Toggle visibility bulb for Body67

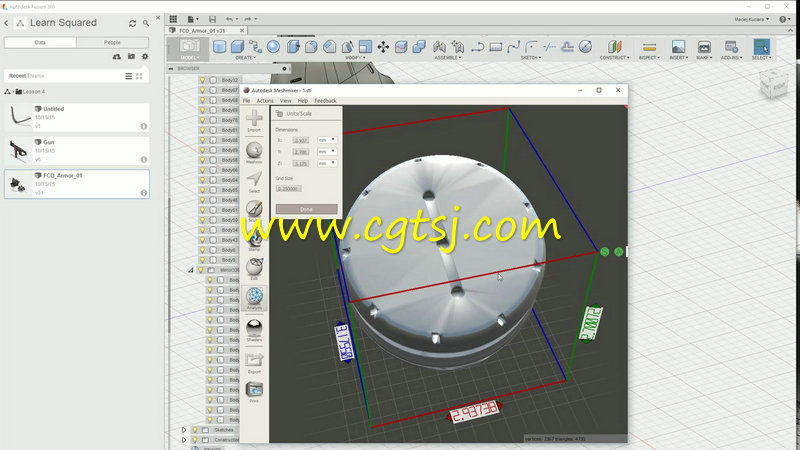pos(203,90)
